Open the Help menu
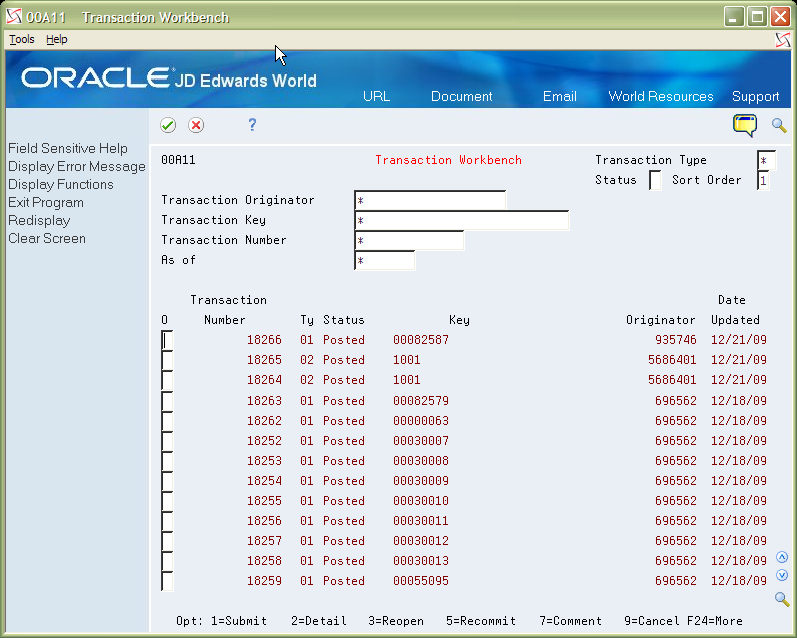This screenshot has width=797, height=638. [56, 39]
